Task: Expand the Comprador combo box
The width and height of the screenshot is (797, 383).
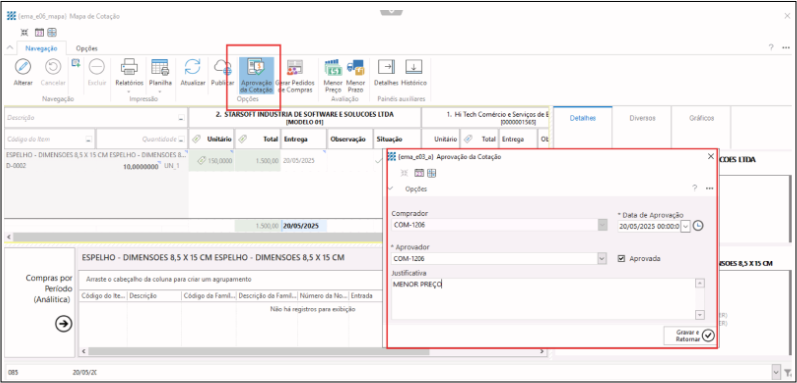Action: (x=602, y=225)
